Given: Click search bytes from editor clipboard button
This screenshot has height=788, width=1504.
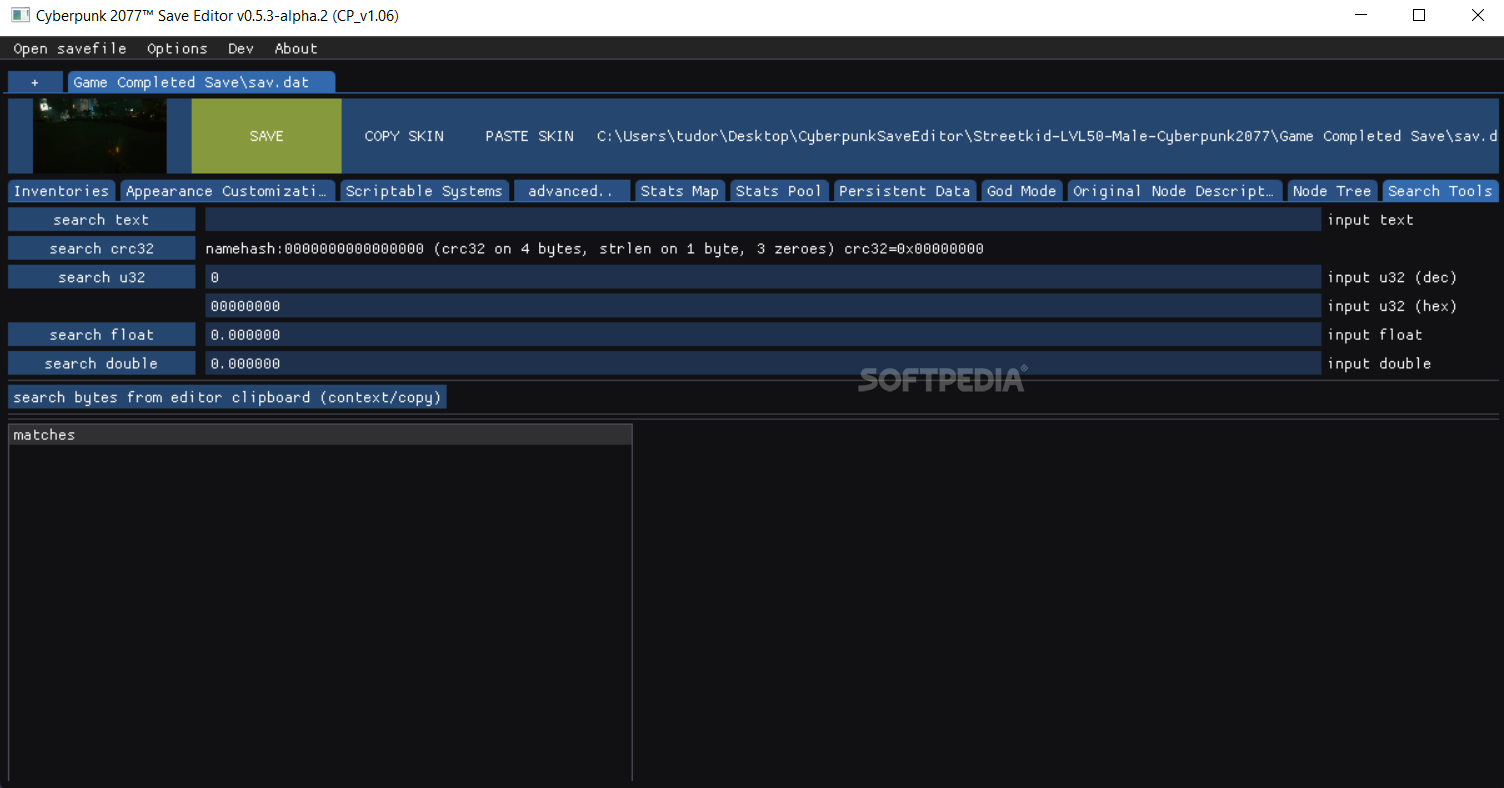Looking at the screenshot, I should [227, 398].
